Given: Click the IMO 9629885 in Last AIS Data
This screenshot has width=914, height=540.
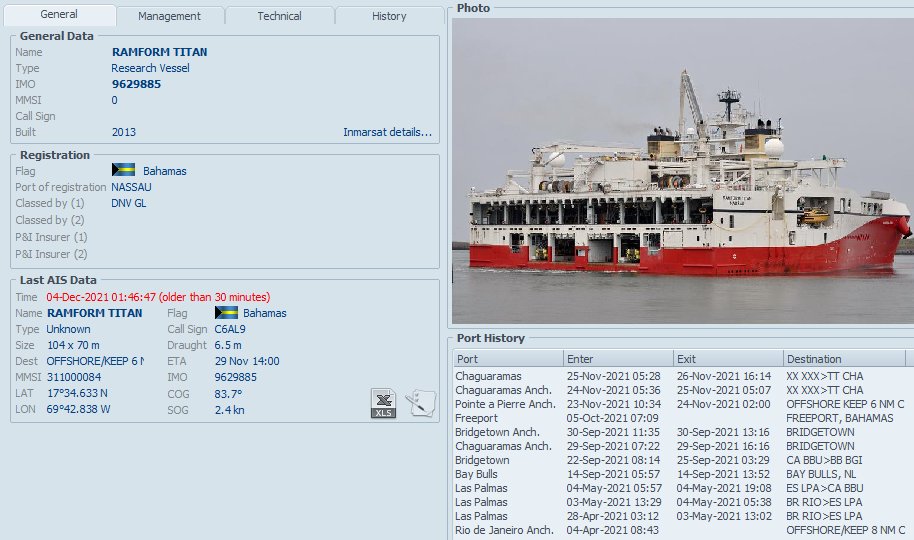Looking at the screenshot, I should point(235,377).
